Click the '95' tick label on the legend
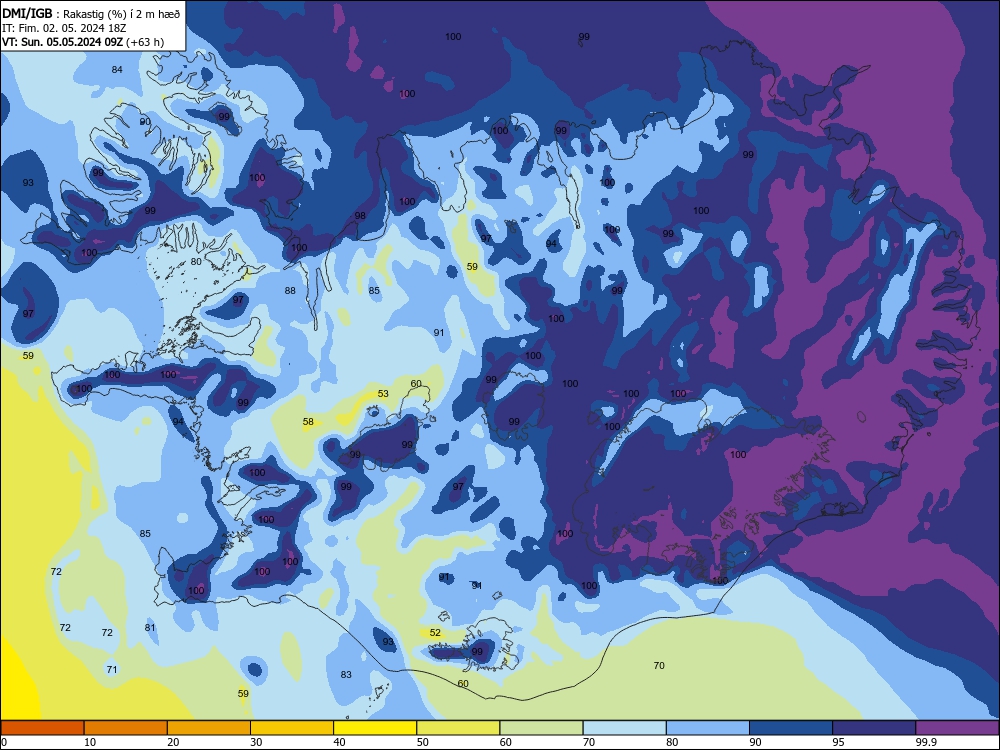 point(839,742)
